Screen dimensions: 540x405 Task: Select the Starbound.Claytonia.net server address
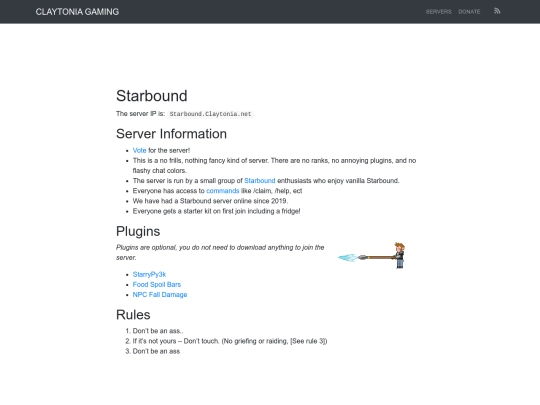click(x=210, y=114)
